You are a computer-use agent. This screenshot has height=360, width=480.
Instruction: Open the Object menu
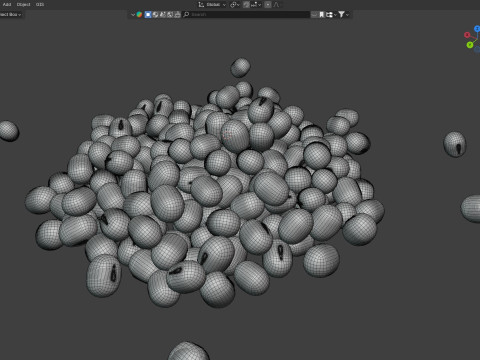[x=23, y=5]
